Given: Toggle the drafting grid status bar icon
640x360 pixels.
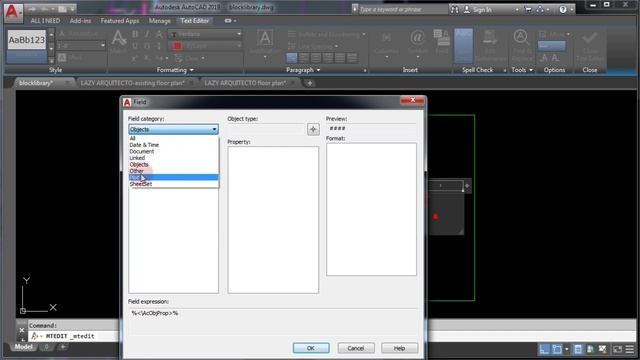Looking at the screenshot, I should point(544,349).
